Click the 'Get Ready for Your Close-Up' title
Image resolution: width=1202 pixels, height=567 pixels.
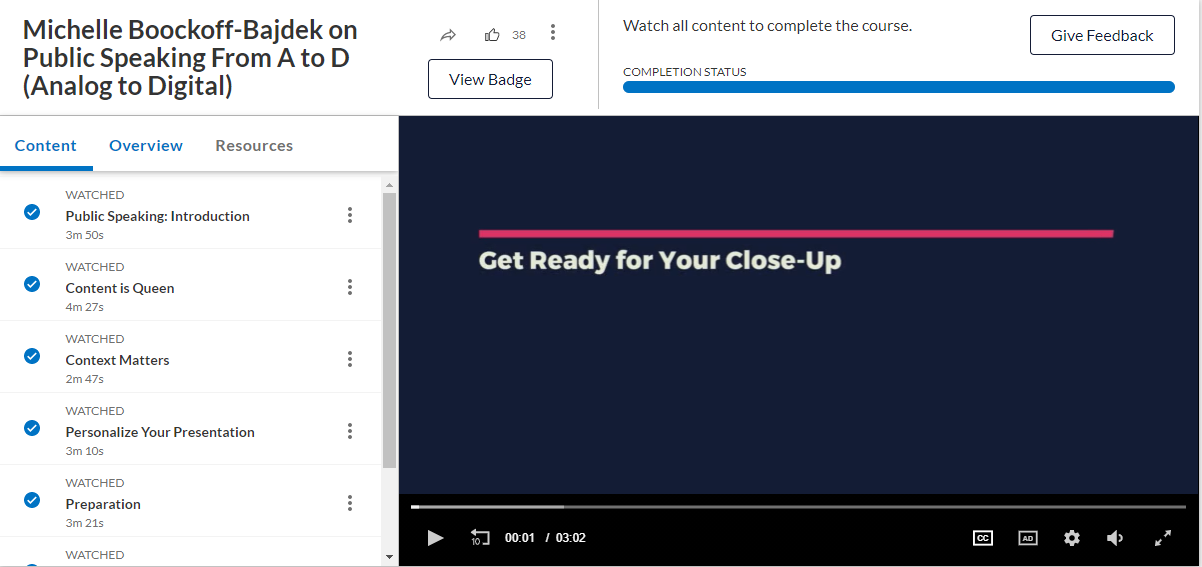(x=660, y=261)
